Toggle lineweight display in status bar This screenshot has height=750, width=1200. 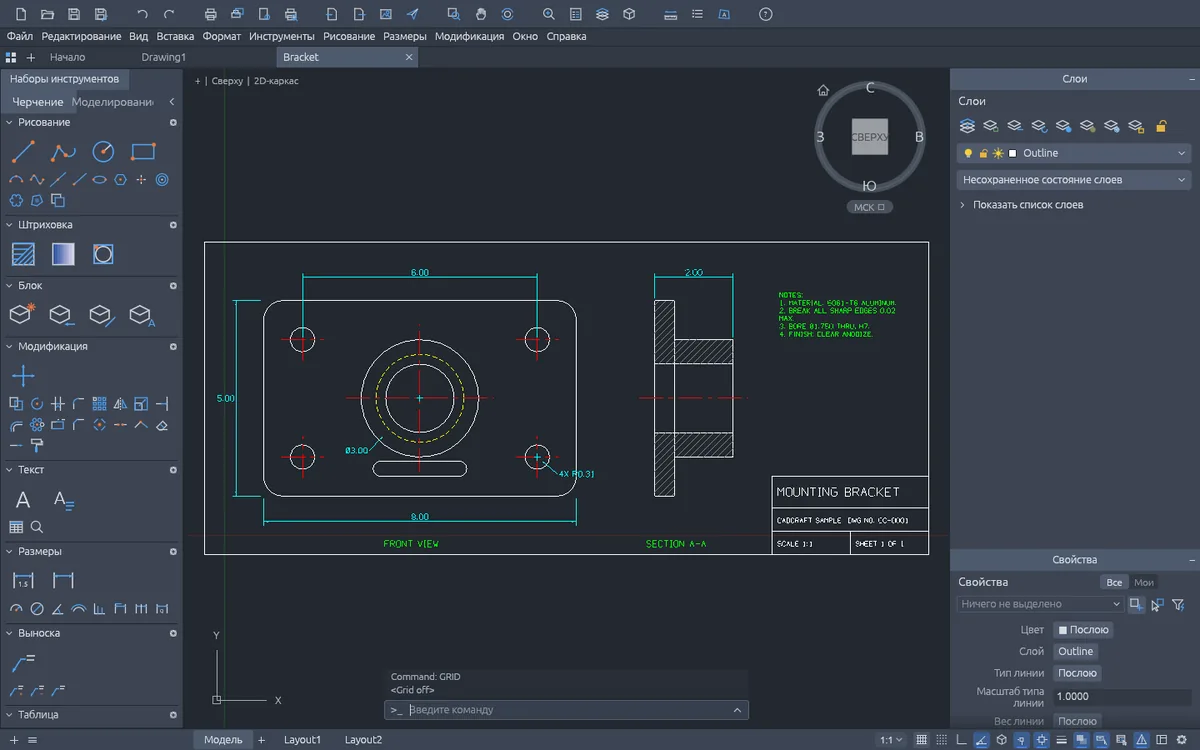pyautogui.click(x=1061, y=740)
